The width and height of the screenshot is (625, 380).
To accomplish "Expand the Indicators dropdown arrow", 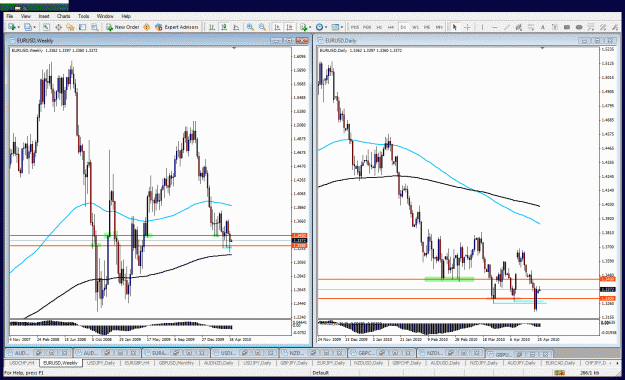I will click(310, 27).
